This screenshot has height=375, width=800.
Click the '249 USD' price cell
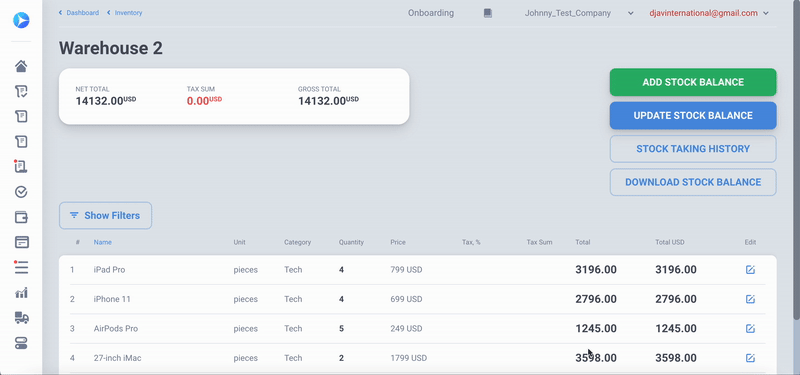click(x=406, y=329)
